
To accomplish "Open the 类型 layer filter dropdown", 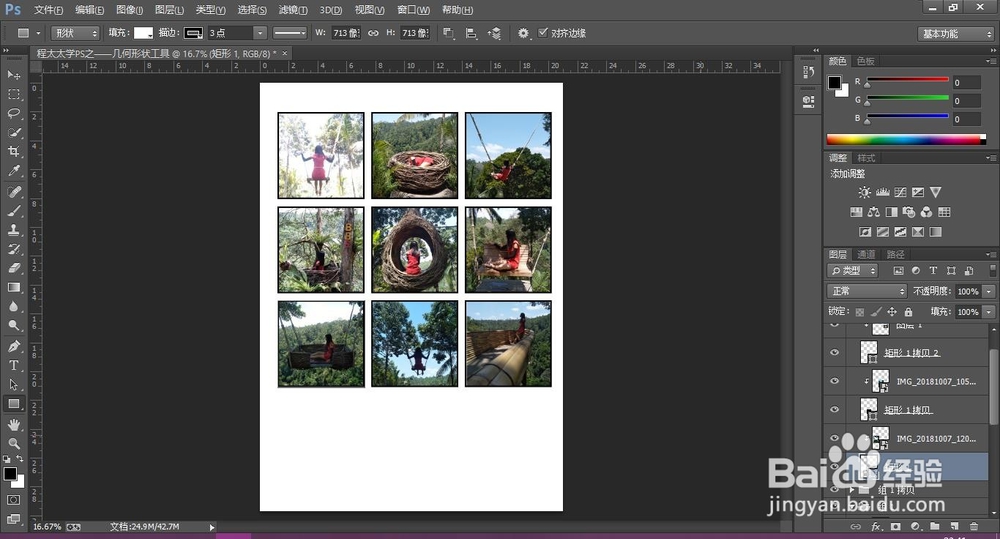I will point(853,270).
